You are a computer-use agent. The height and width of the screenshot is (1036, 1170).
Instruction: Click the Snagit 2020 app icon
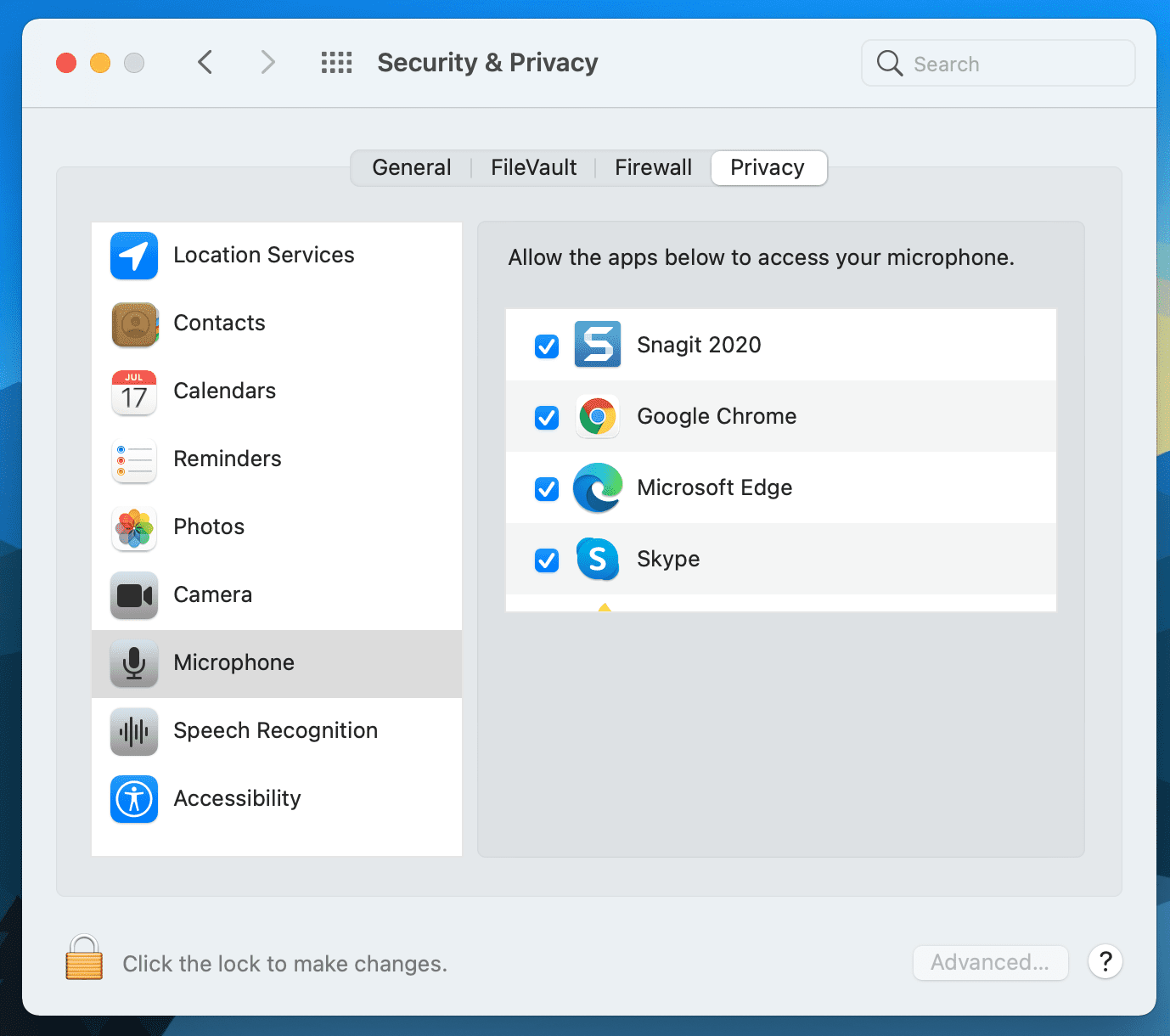click(x=598, y=344)
